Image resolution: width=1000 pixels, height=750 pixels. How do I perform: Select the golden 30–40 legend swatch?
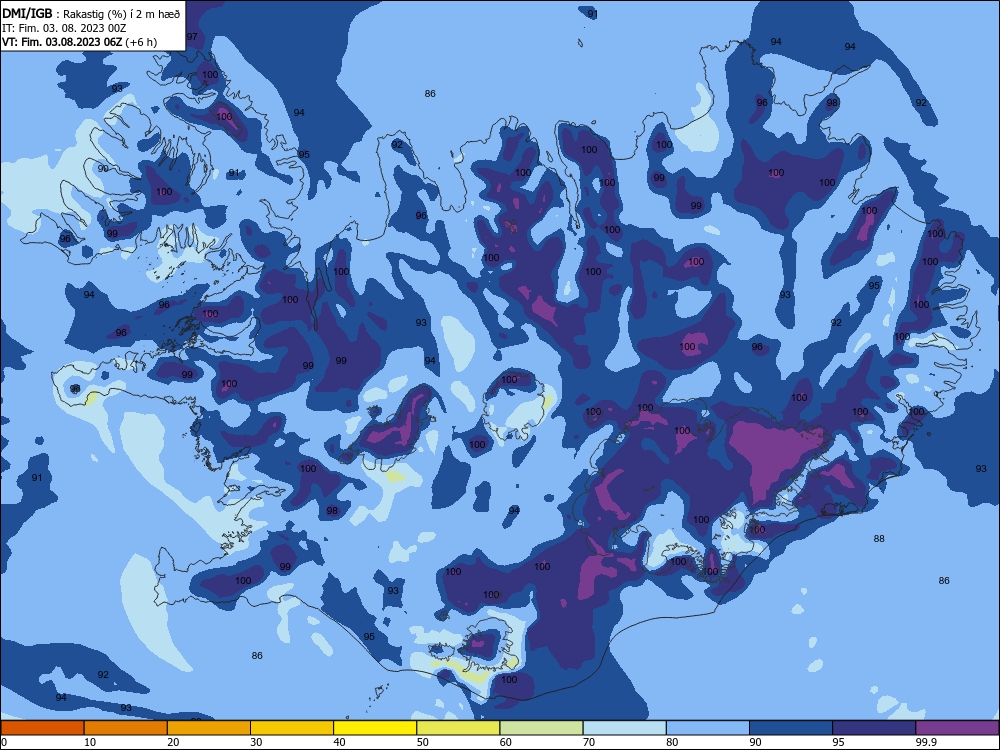[x=292, y=728]
